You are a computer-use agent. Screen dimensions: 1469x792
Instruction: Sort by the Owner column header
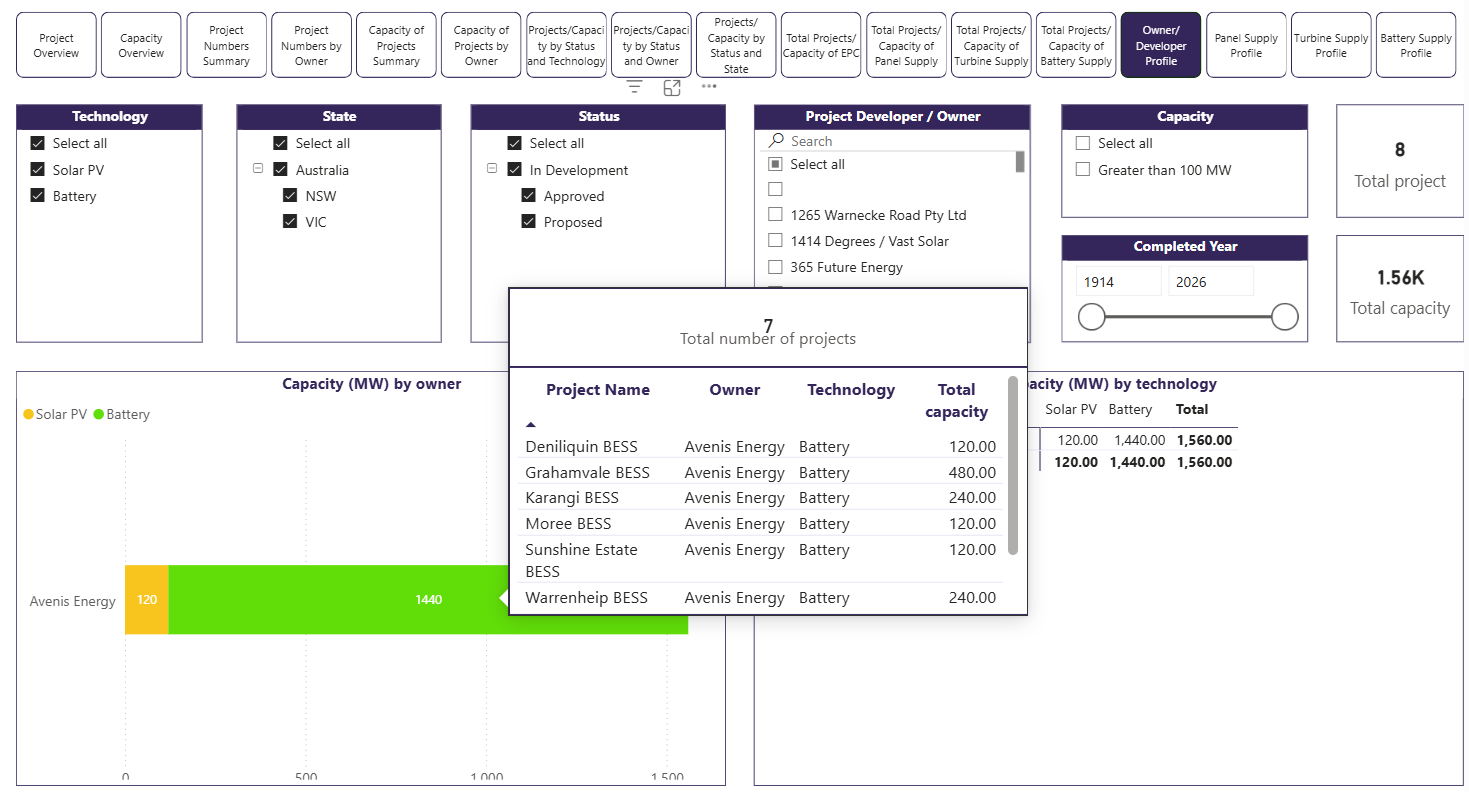pyautogui.click(x=735, y=390)
